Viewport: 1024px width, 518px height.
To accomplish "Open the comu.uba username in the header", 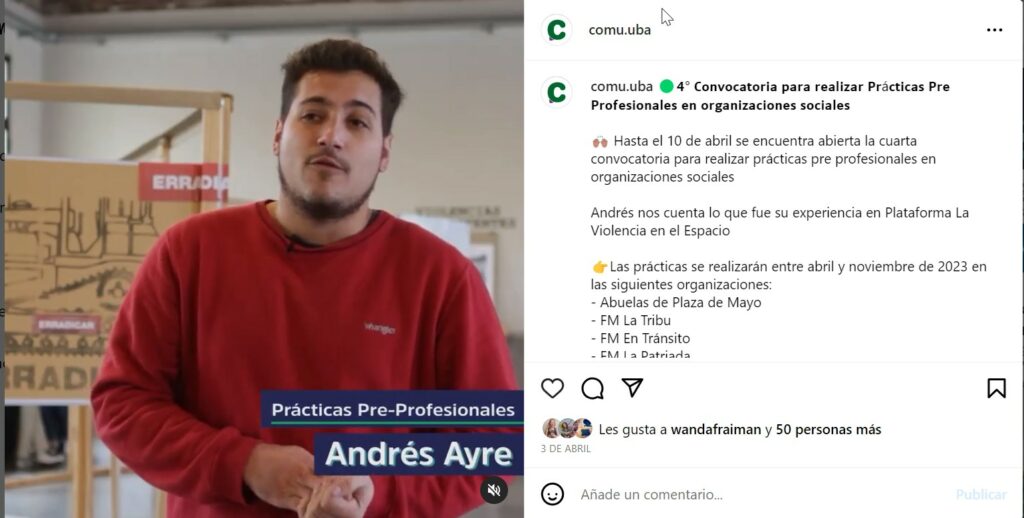I will 620,30.
